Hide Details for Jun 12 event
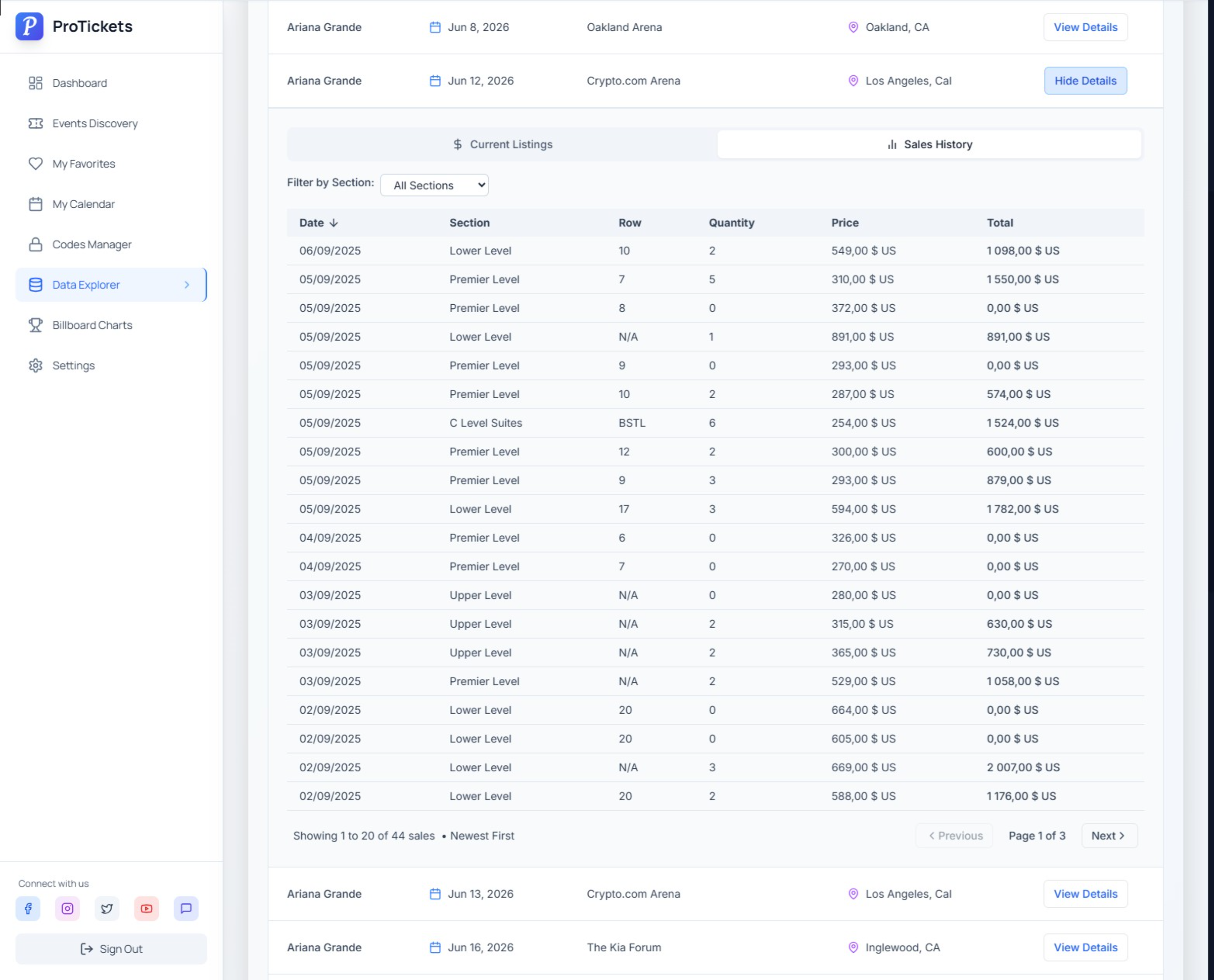The image size is (1214, 980). (1085, 81)
